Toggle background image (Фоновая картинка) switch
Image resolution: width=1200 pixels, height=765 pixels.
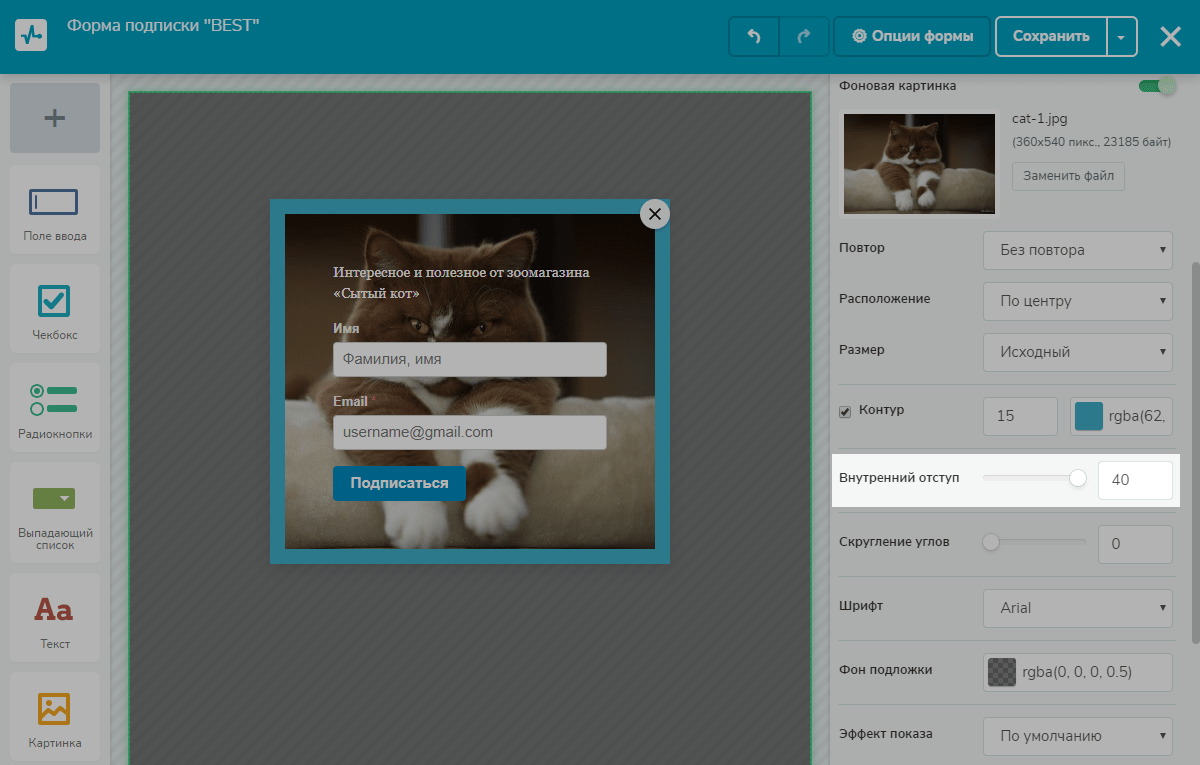click(1157, 86)
